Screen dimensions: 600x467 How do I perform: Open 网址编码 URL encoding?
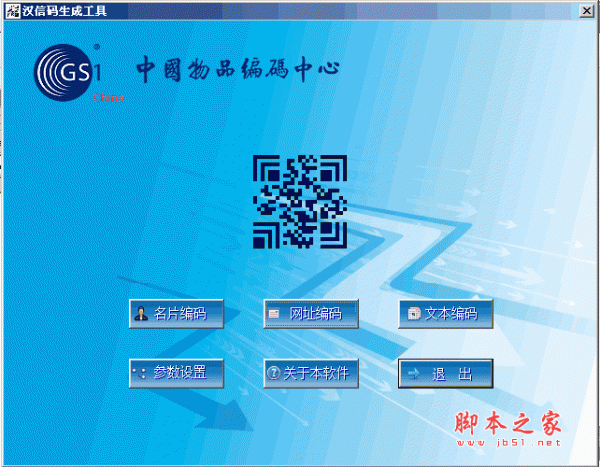[311, 314]
